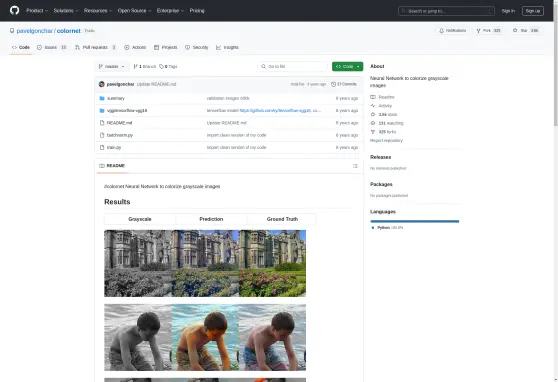This screenshot has height=382, width=558.
Task: Switch to the Issues tab
Action: point(52,47)
